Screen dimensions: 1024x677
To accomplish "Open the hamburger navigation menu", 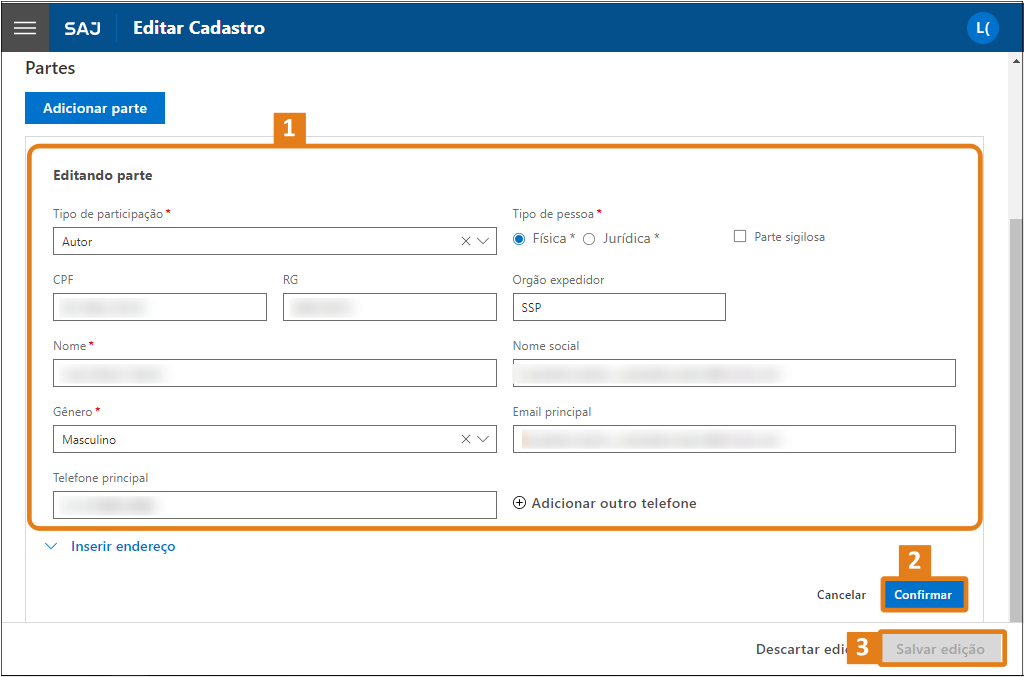I will coord(25,27).
